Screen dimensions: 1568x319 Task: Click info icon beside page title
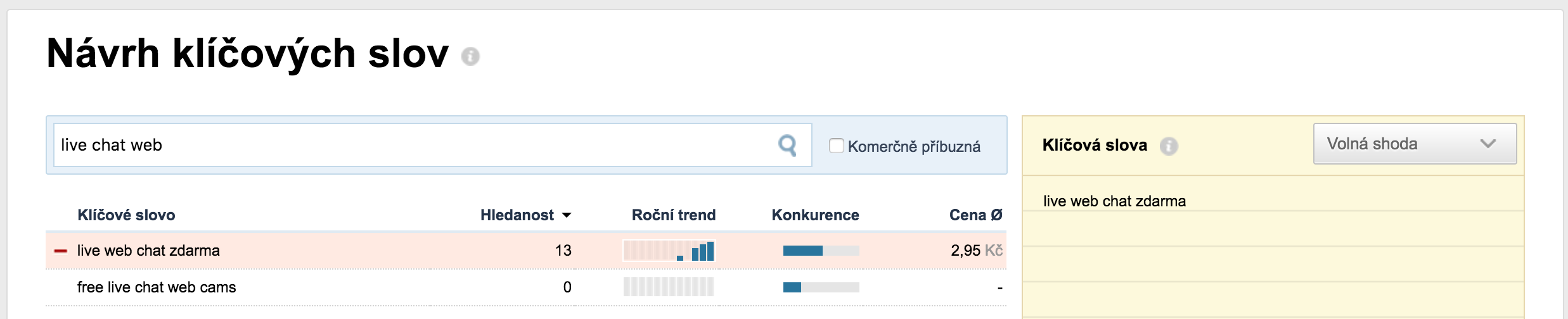[470, 56]
